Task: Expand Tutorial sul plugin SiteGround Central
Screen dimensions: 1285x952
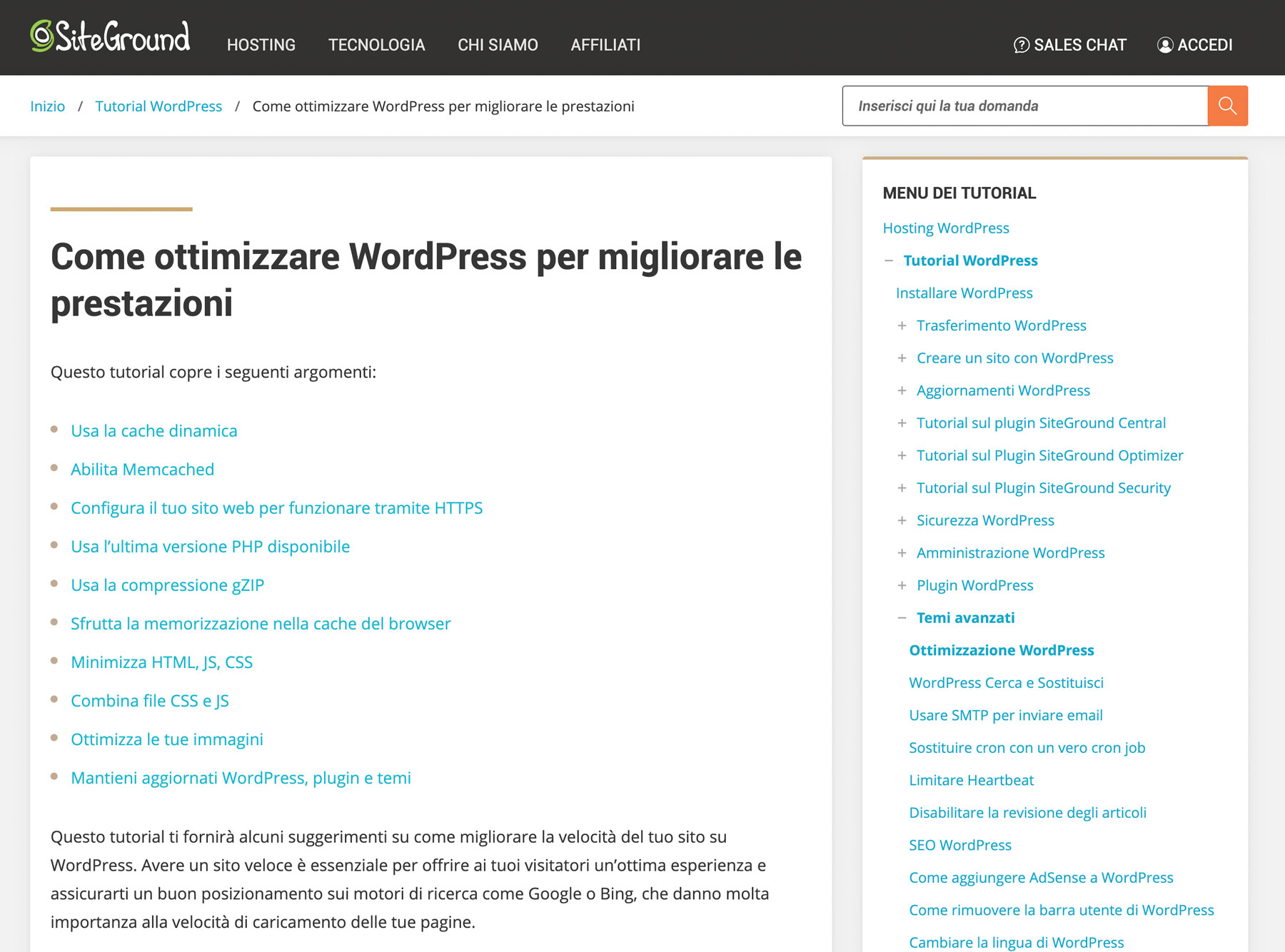Action: [902, 423]
